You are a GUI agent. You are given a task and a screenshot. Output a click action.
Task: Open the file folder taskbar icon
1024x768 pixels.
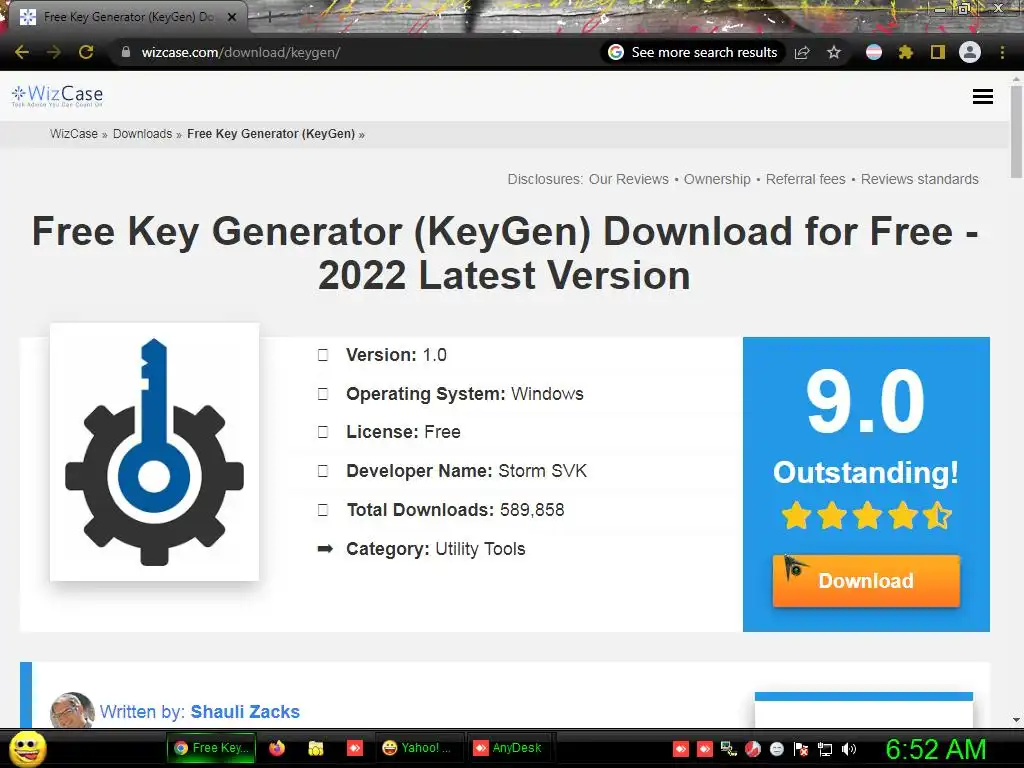pos(316,748)
